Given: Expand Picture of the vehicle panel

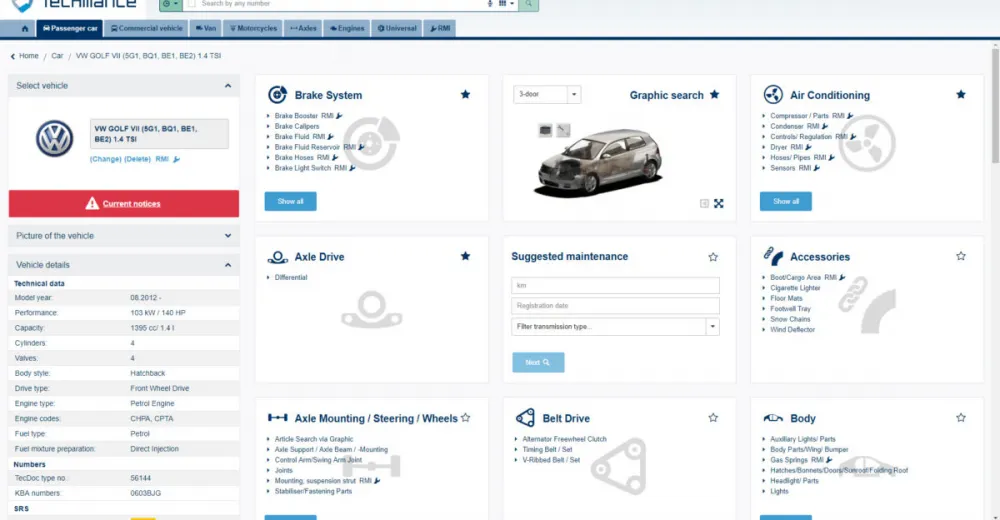Looking at the screenshot, I should click(228, 235).
